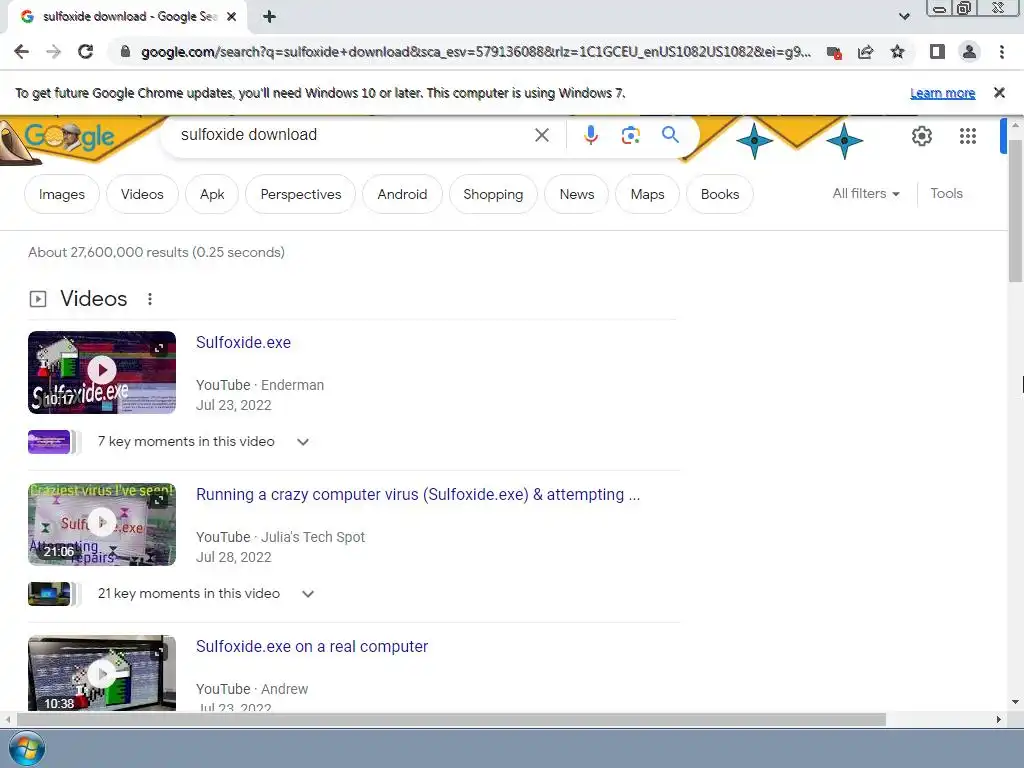The height and width of the screenshot is (768, 1024).
Task: Click the "Jul 28, 2022" date text
Action: click(x=234, y=557)
